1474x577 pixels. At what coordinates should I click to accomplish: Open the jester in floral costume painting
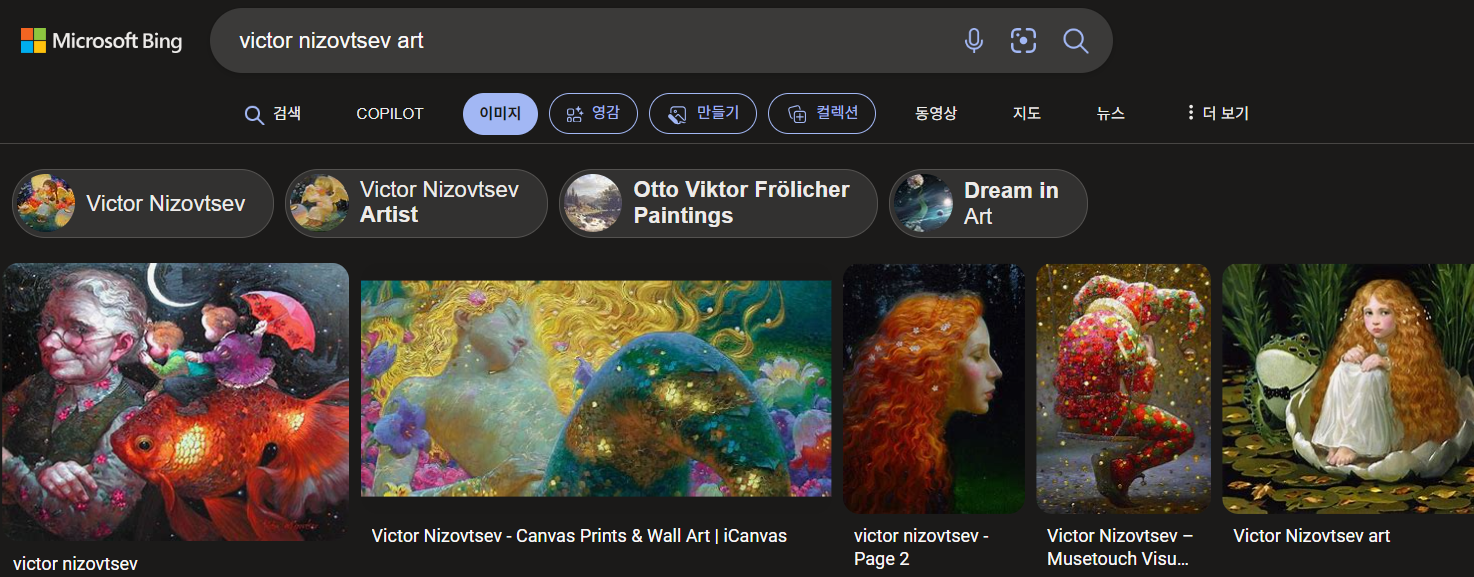(1124, 389)
